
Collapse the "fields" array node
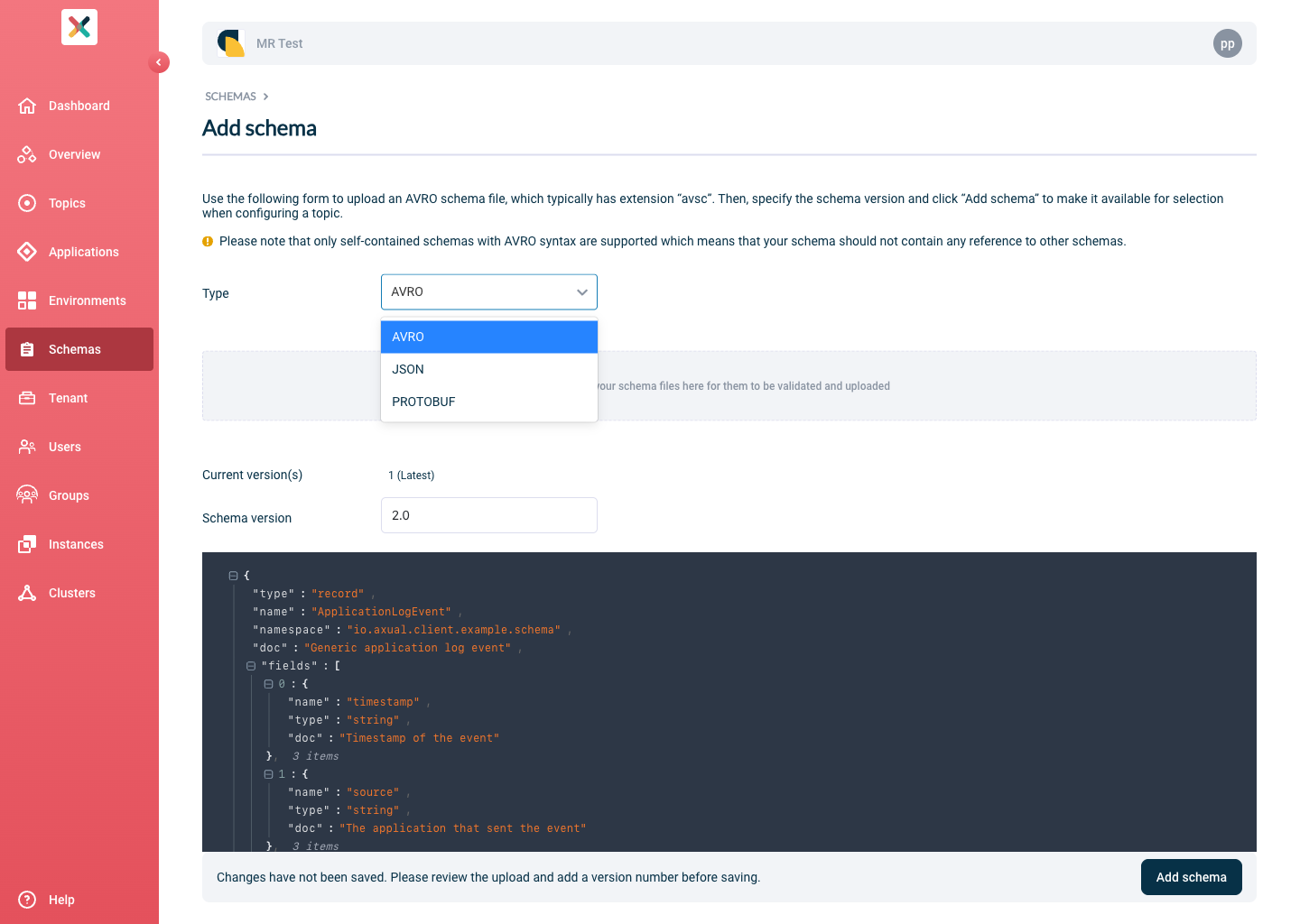coord(251,666)
